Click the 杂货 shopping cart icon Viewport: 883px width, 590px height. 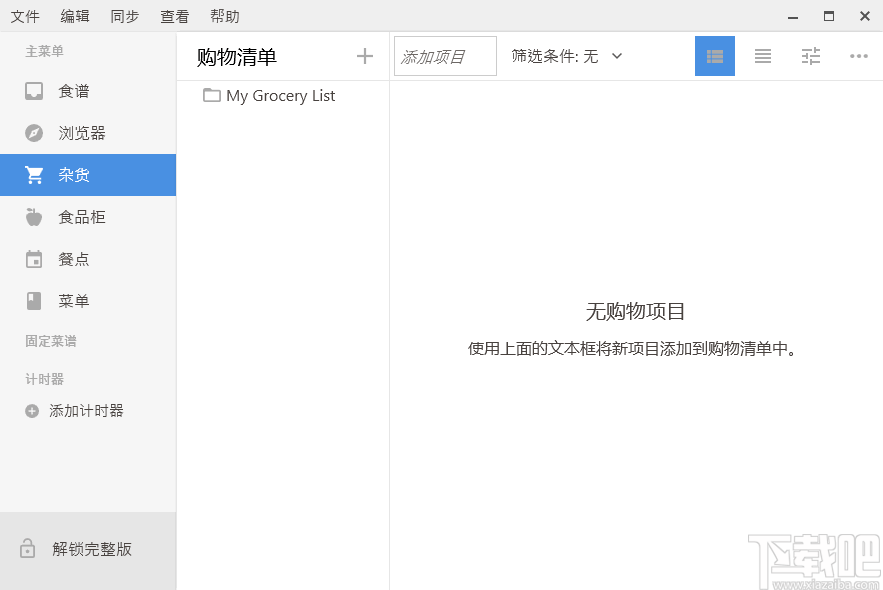[34, 174]
